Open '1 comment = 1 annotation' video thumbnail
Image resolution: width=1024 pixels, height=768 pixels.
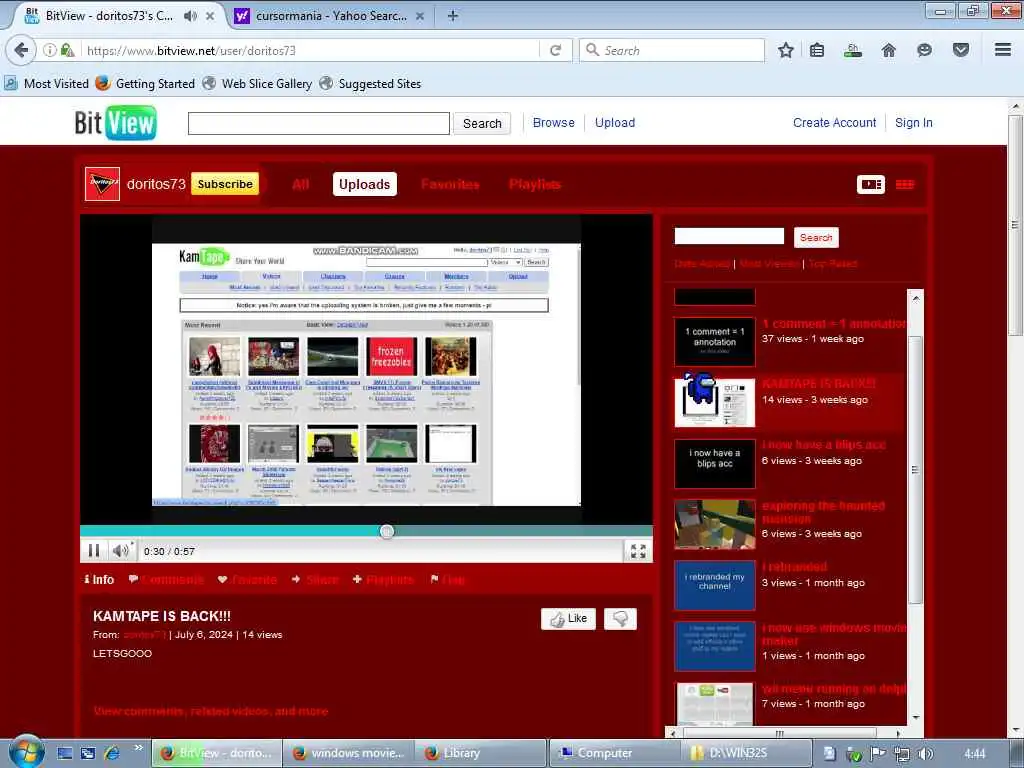(x=714, y=342)
